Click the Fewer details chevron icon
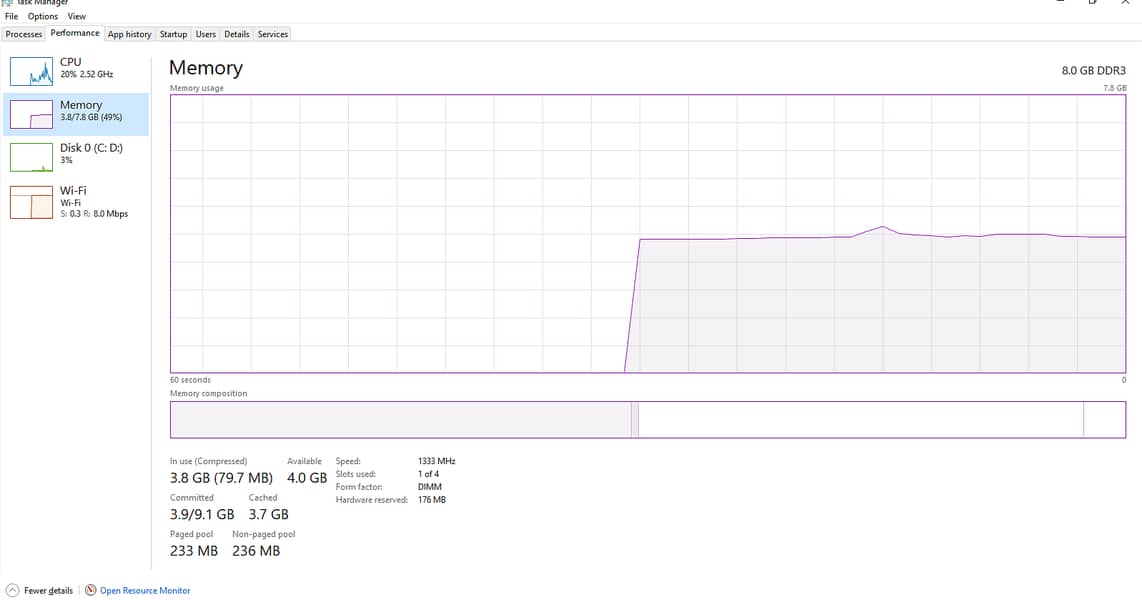 click(12, 591)
